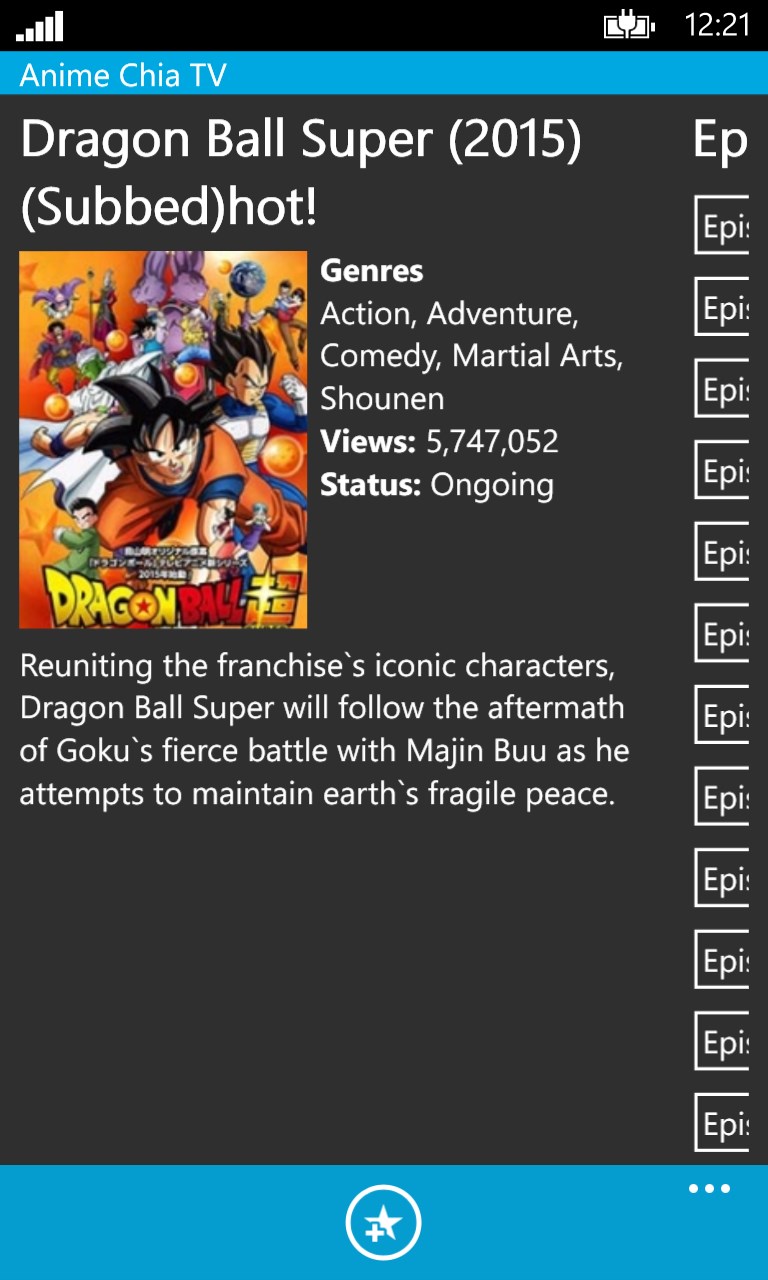Choose the seventh episode button
The image size is (768, 1280).
click(x=722, y=715)
